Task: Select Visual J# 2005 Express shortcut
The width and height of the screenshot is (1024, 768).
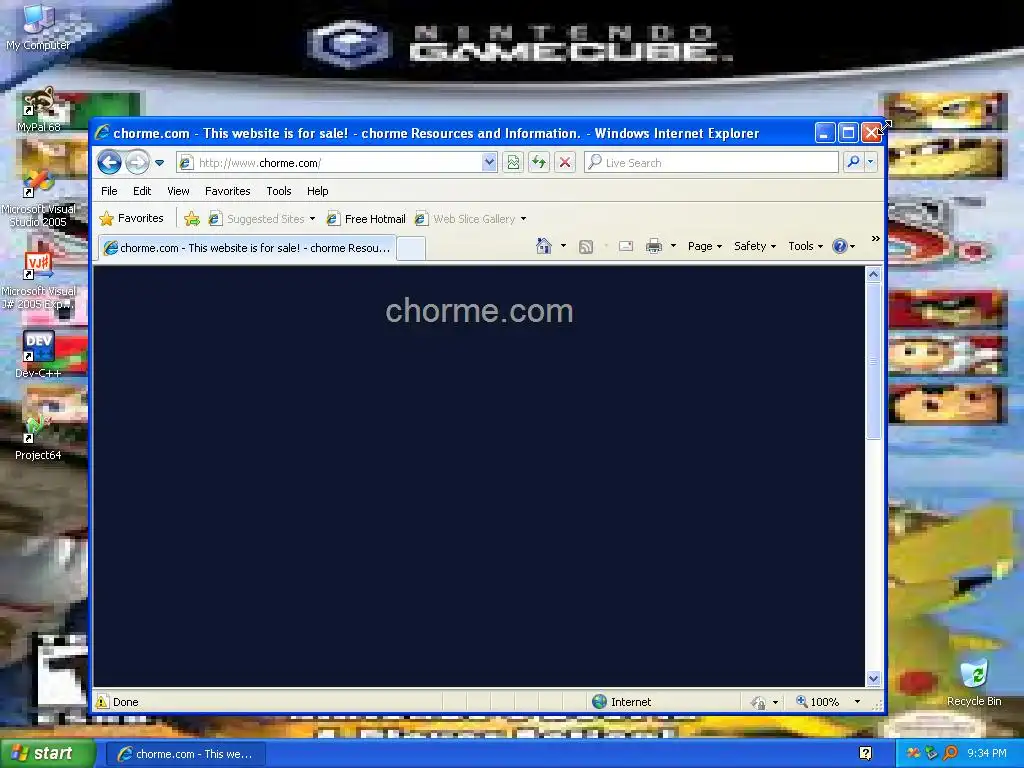Action: 38,281
